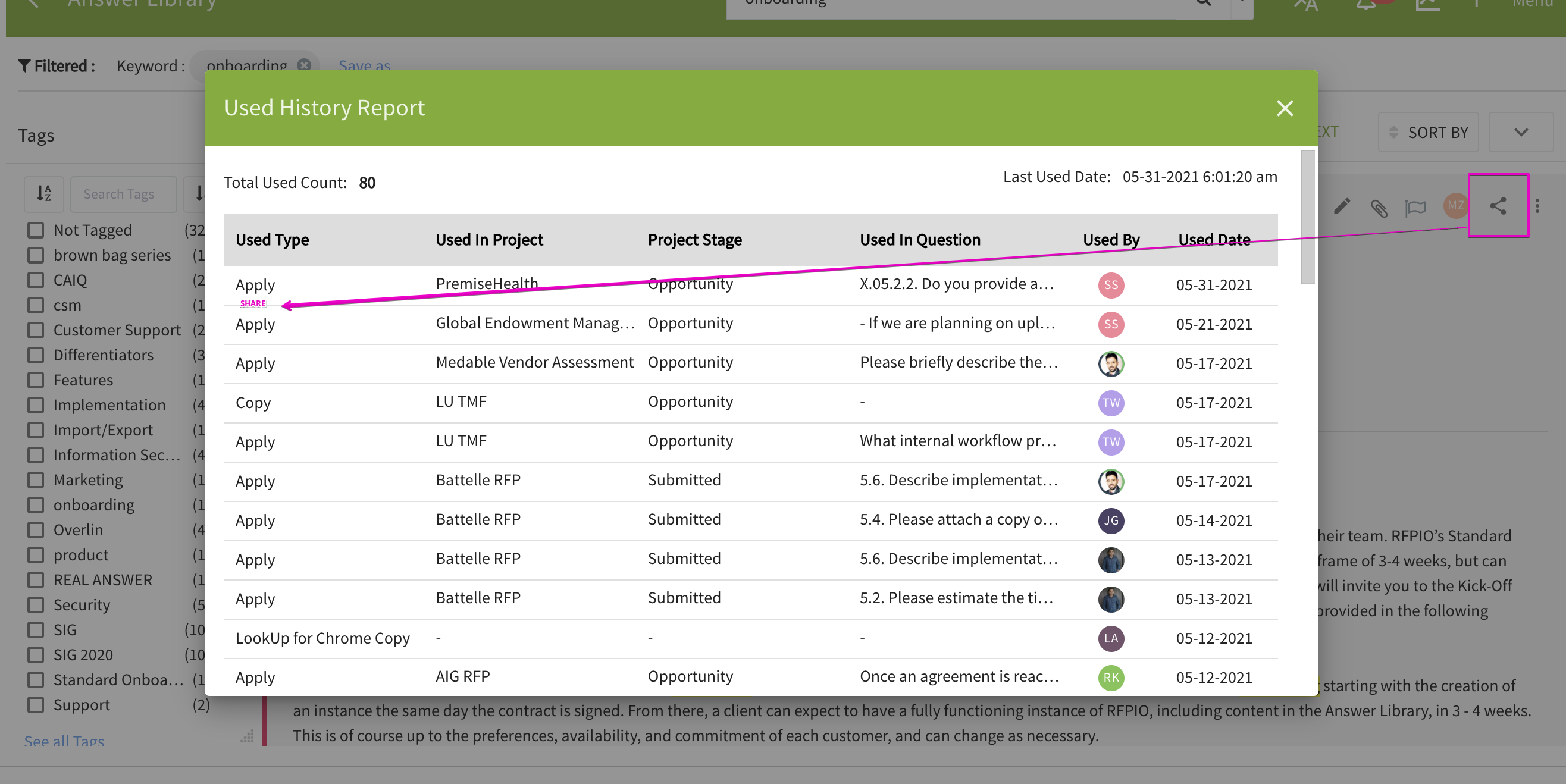
Task: Close the Used History Report dialog
Action: [1285, 109]
